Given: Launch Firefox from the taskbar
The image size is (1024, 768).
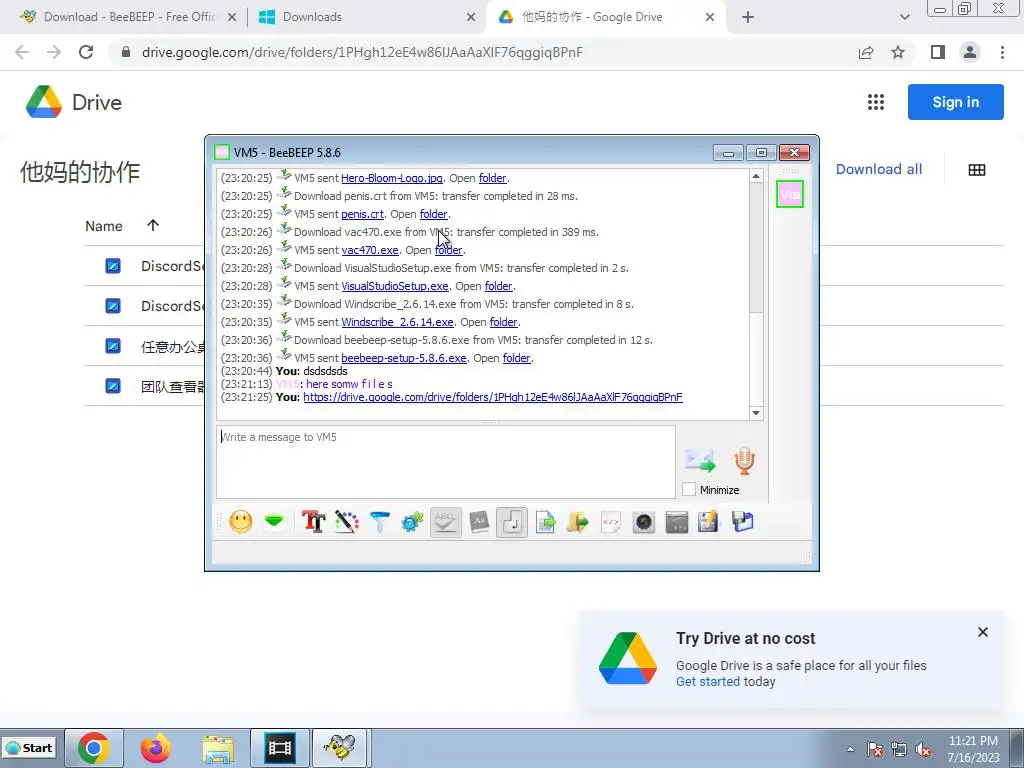Looking at the screenshot, I should pyautogui.click(x=155, y=748).
